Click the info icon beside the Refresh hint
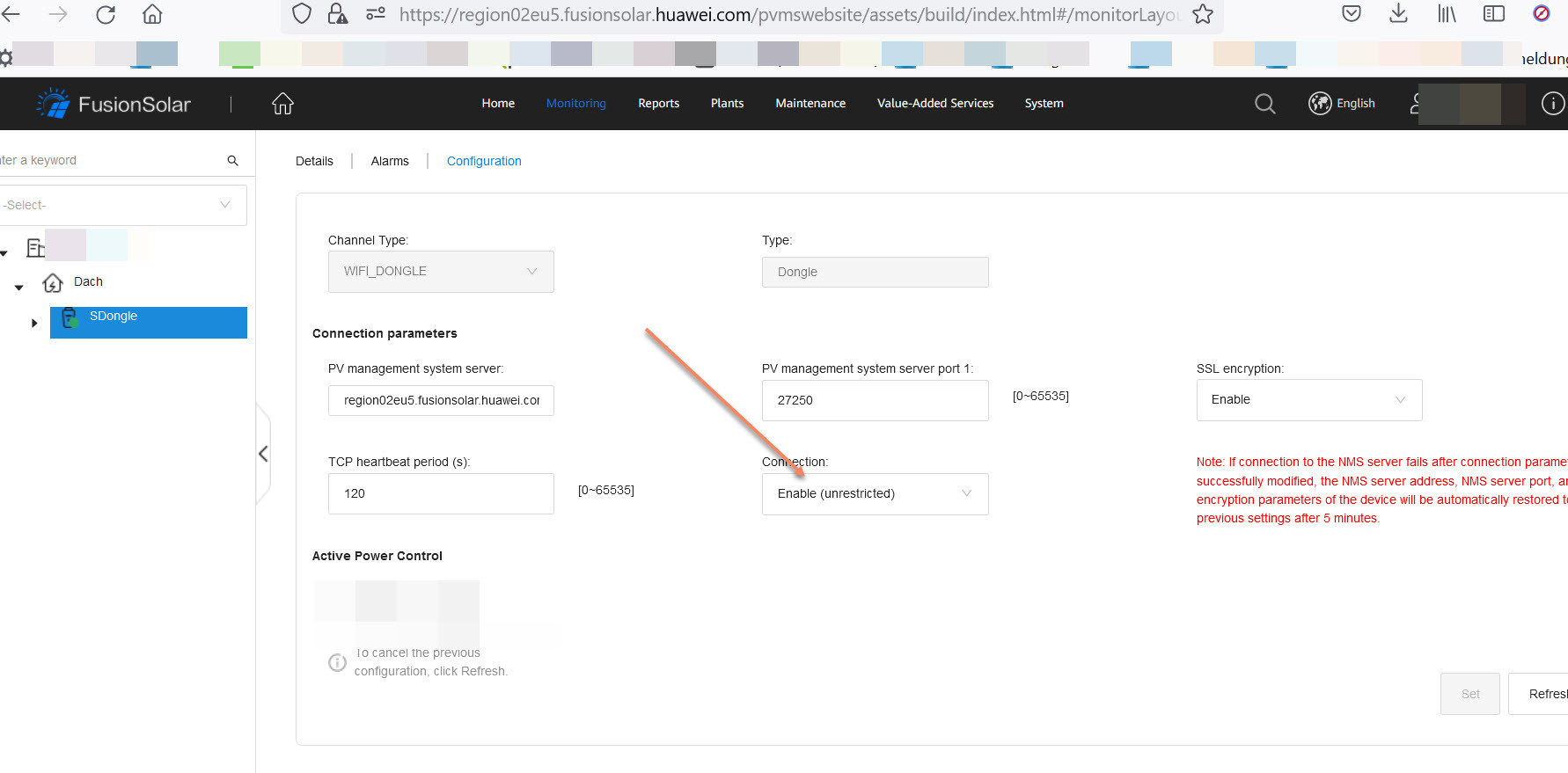The width and height of the screenshot is (1568, 773). pyautogui.click(x=337, y=662)
